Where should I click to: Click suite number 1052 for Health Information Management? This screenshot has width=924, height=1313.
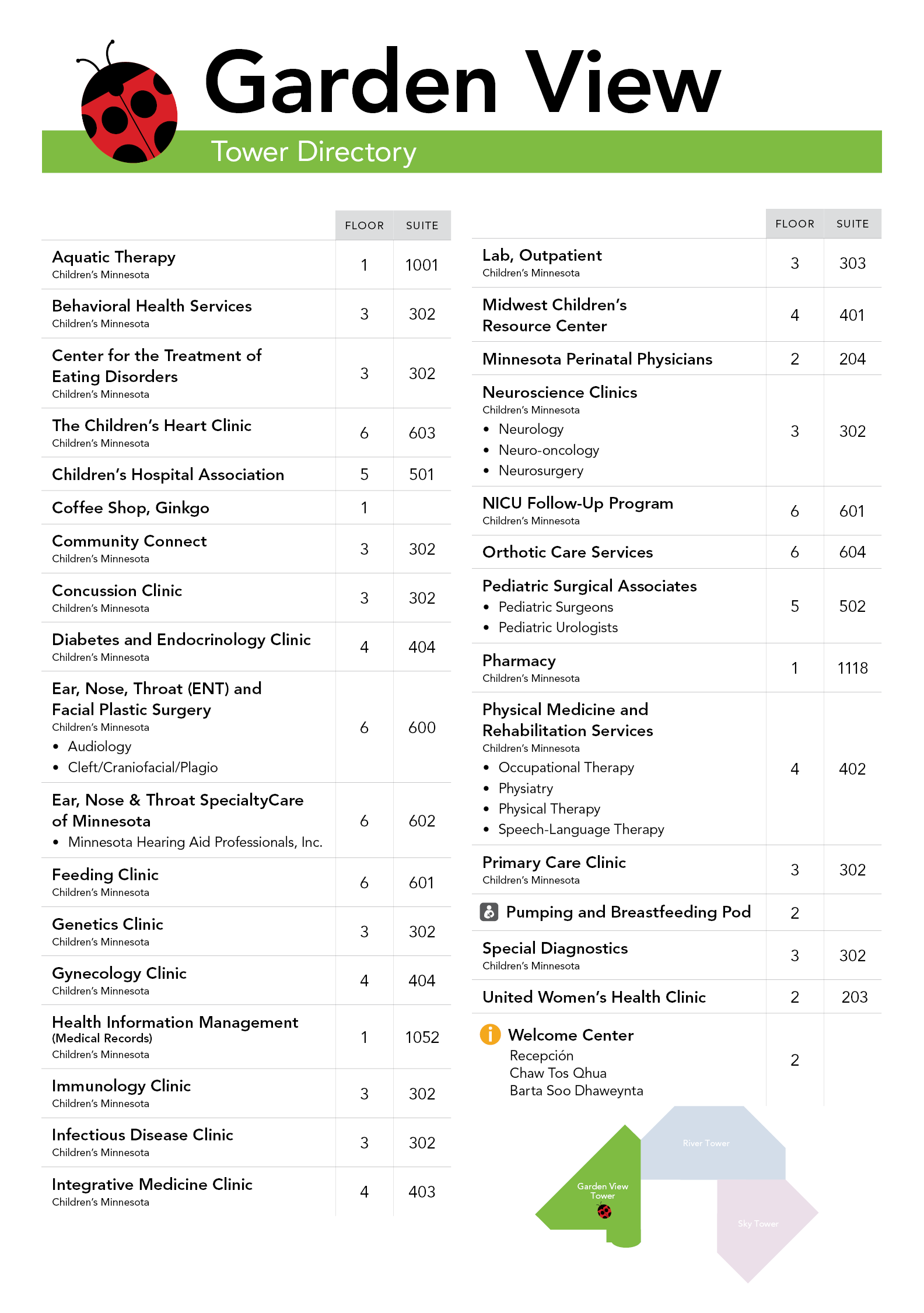pos(422,1037)
